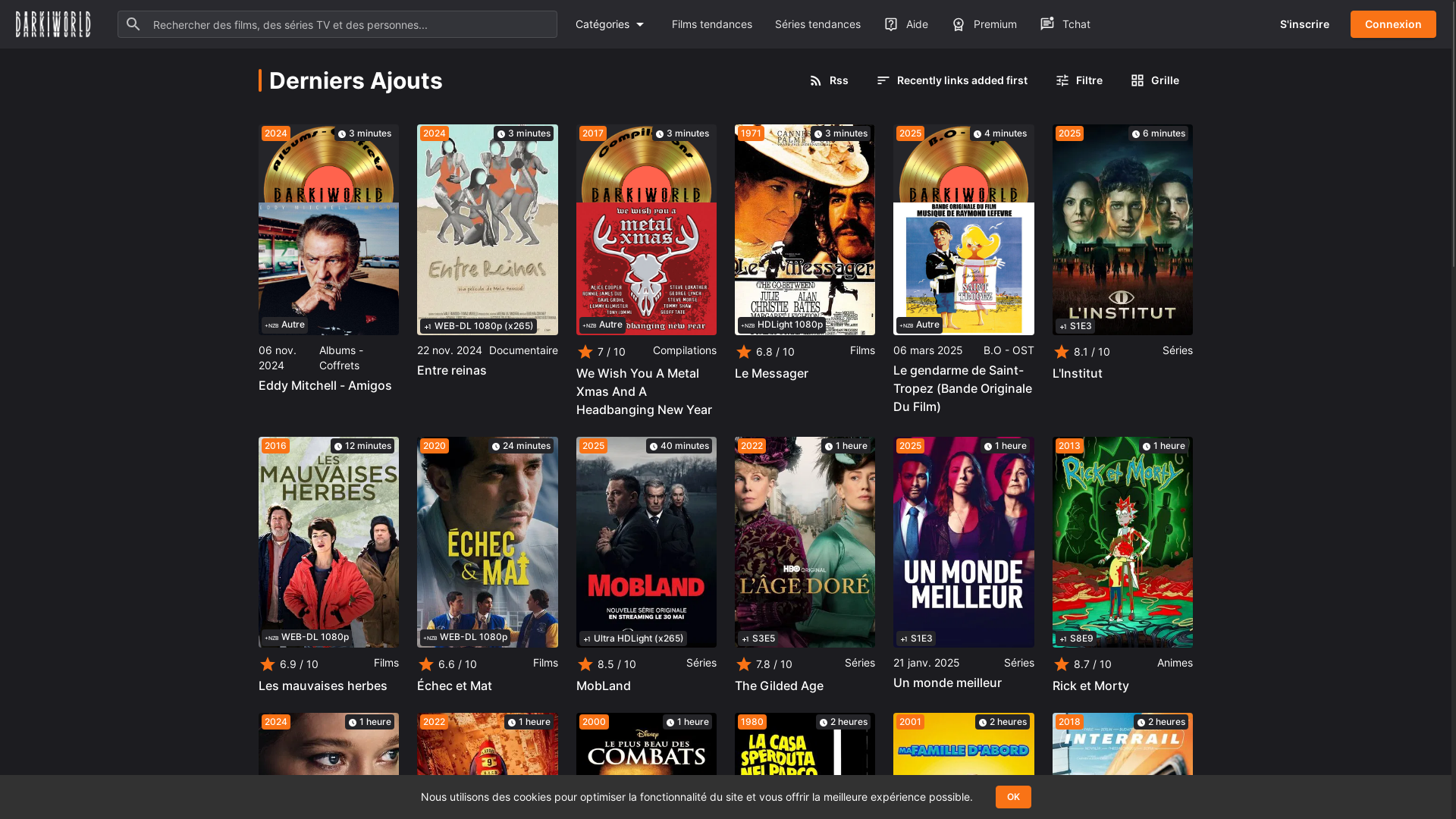
Task: Click the Compilations category label
Action: coord(685,350)
